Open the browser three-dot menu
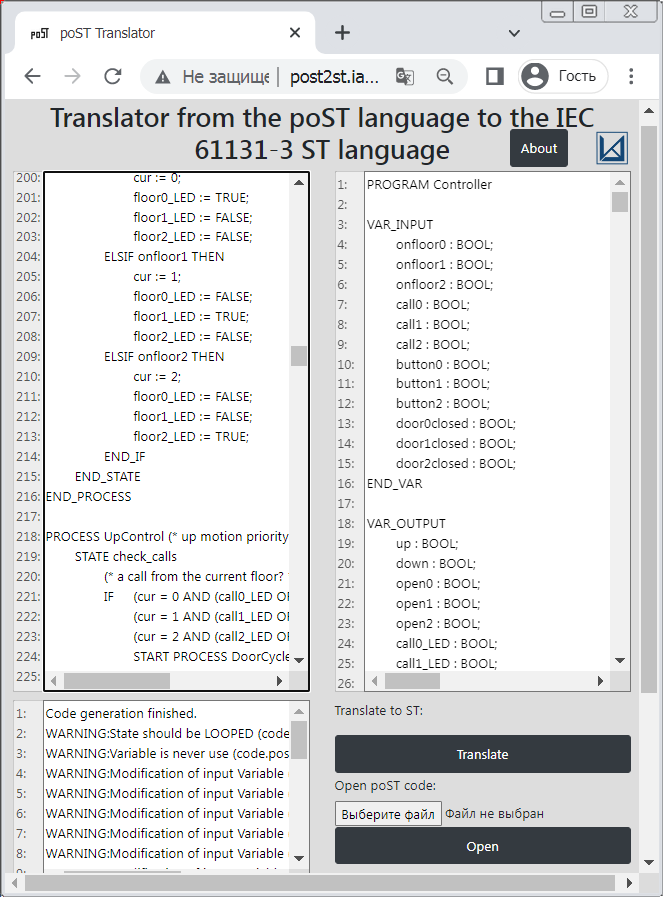This screenshot has height=897, width=663. click(x=631, y=76)
